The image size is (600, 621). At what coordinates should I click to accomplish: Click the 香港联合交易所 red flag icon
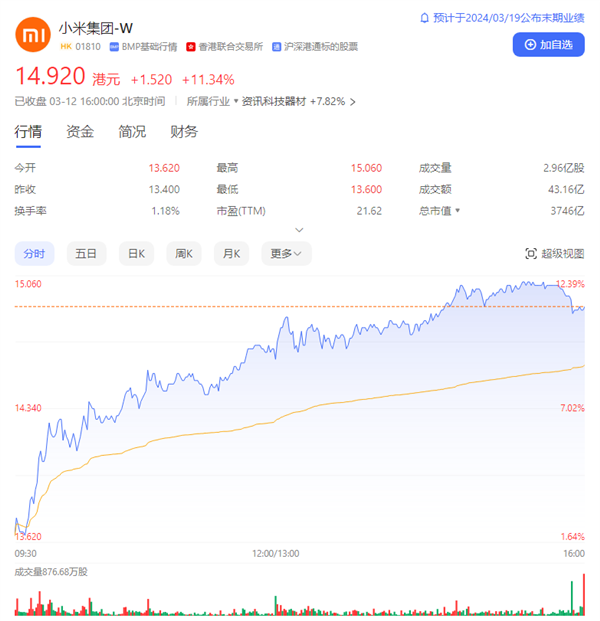click(x=191, y=47)
